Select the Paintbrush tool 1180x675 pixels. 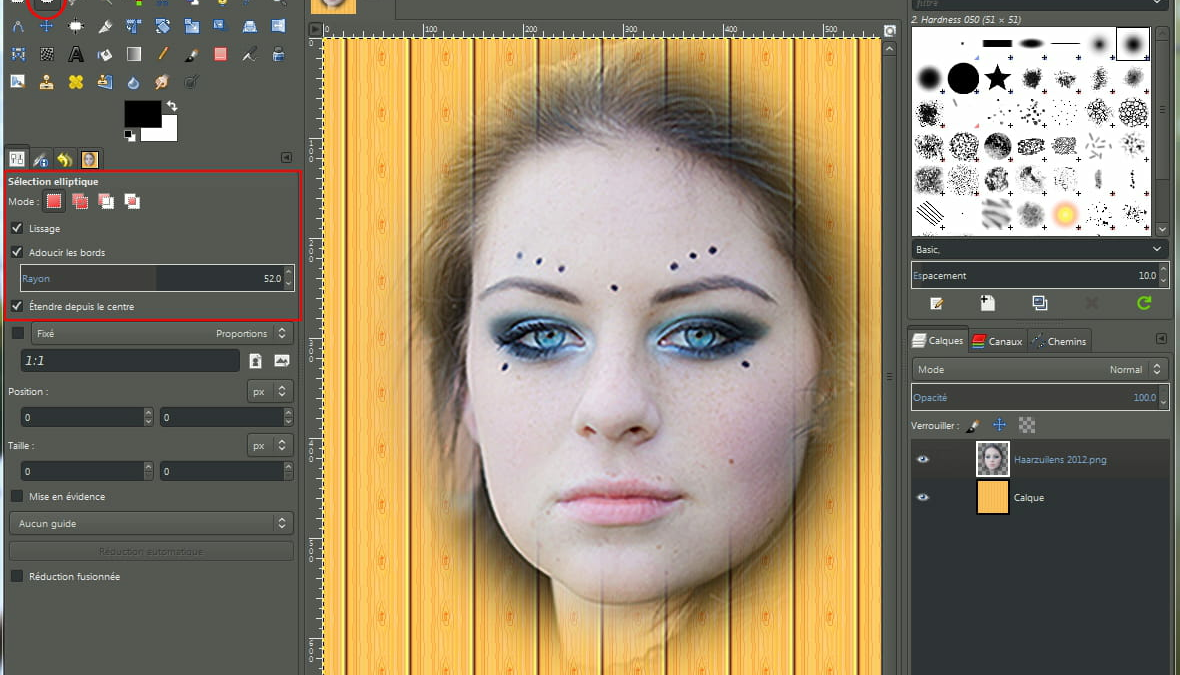click(x=192, y=54)
